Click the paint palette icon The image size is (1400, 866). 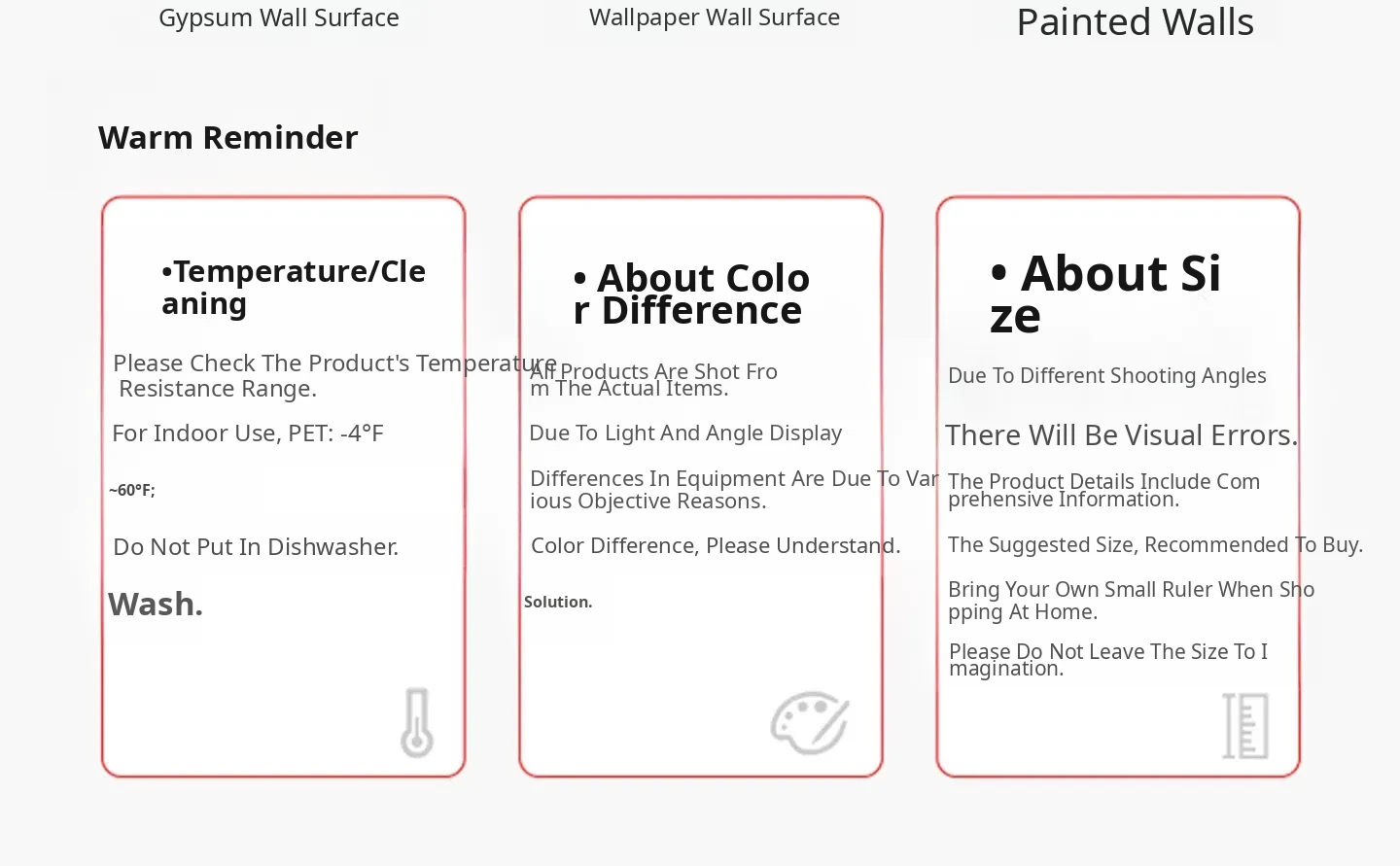coord(810,723)
